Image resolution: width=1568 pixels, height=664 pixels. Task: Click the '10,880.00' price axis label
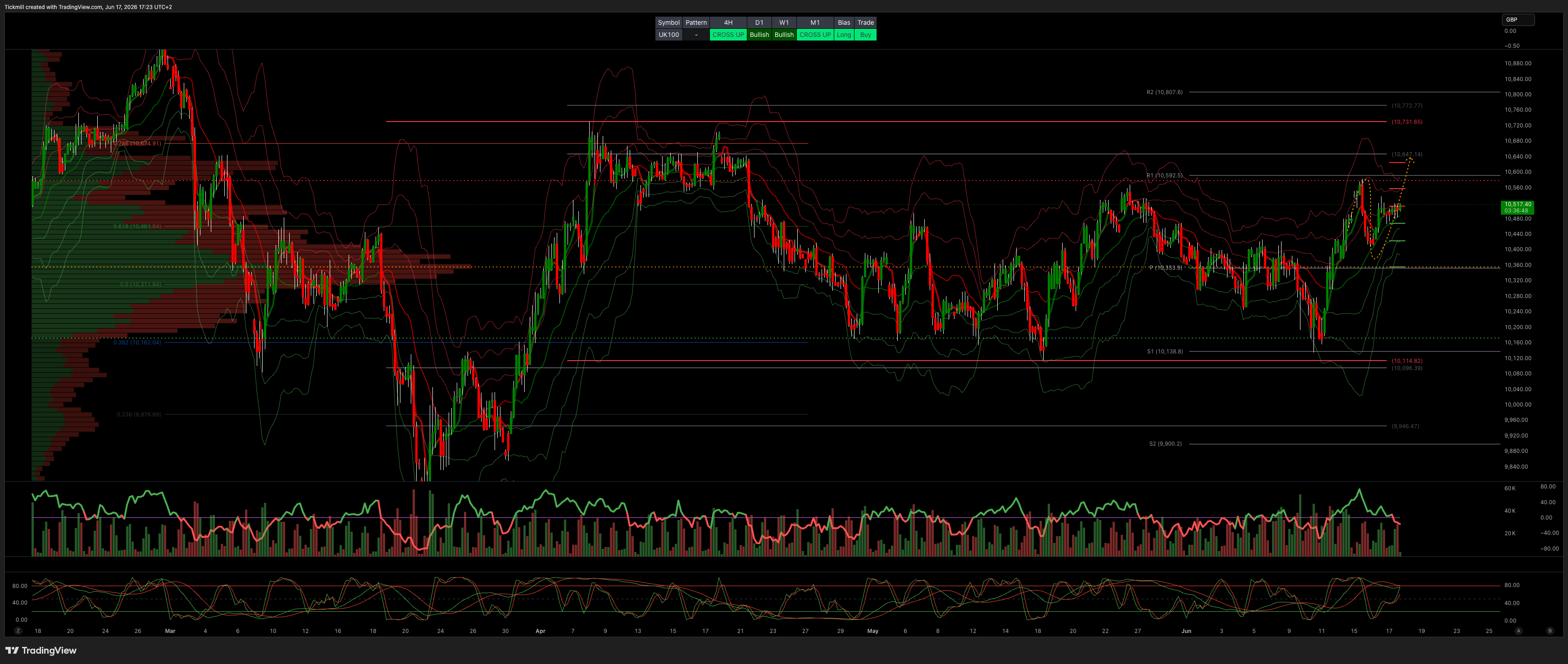pos(1518,63)
